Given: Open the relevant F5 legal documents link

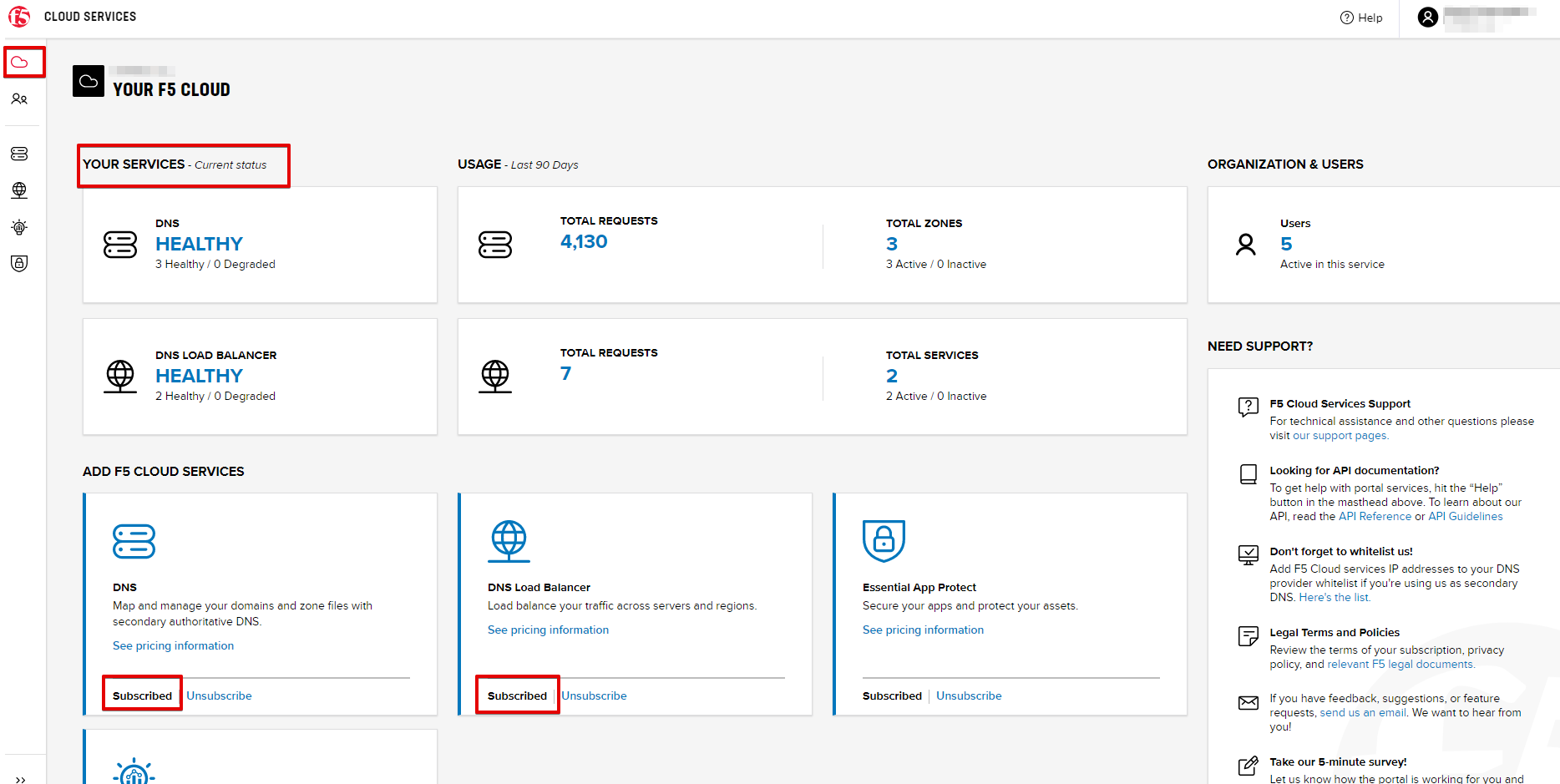Looking at the screenshot, I should (x=1400, y=665).
